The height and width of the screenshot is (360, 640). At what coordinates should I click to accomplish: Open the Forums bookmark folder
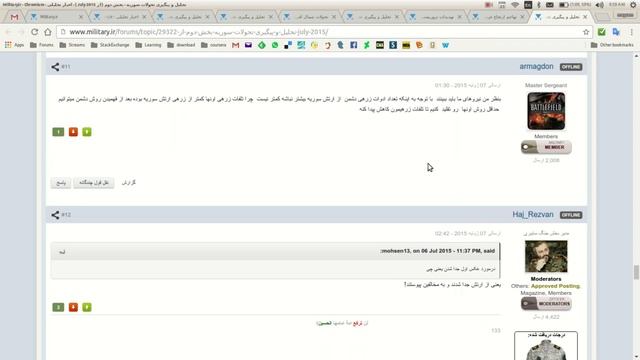tap(42, 45)
